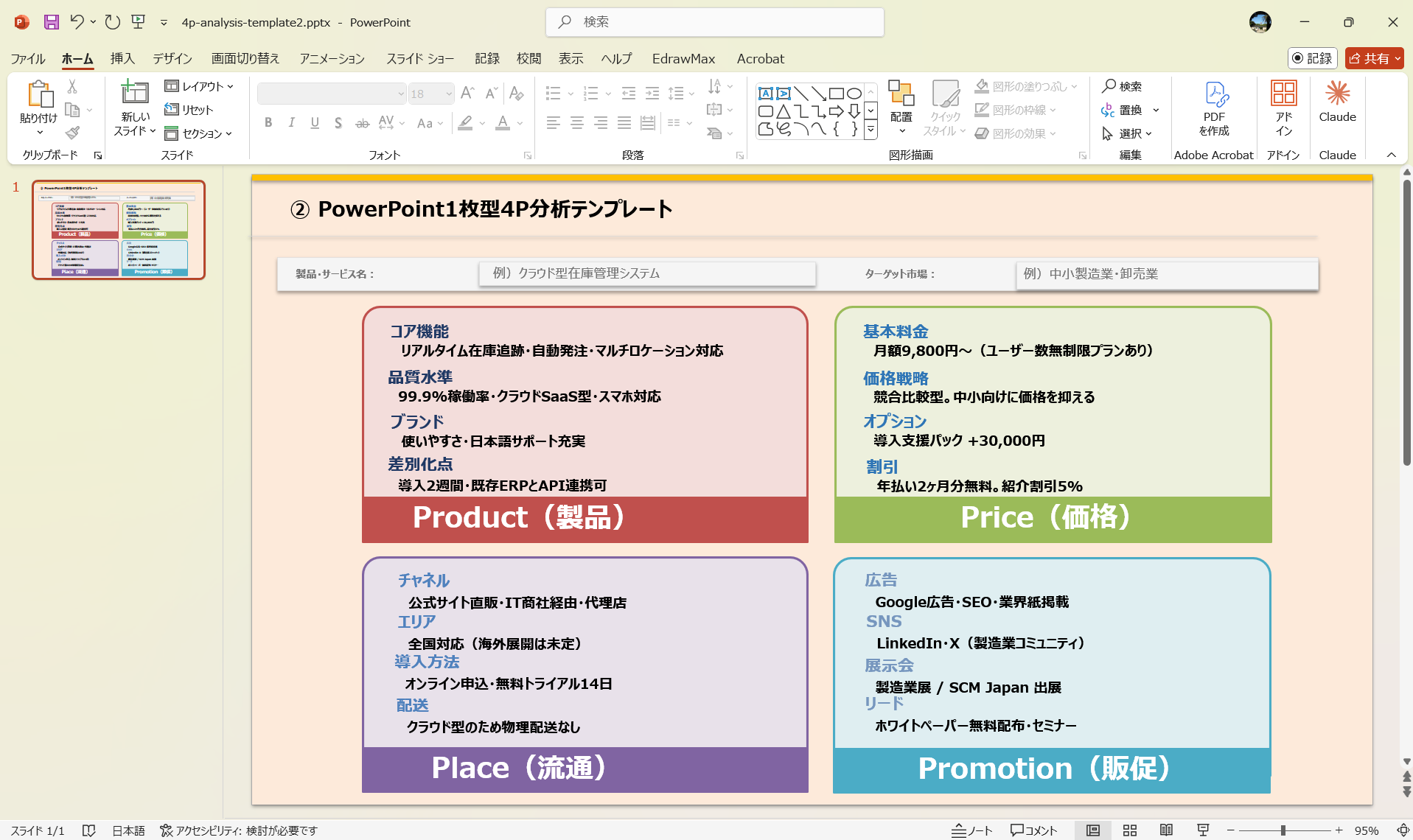
Task: Click the Record (記録) button at top right
Action: (x=1312, y=58)
